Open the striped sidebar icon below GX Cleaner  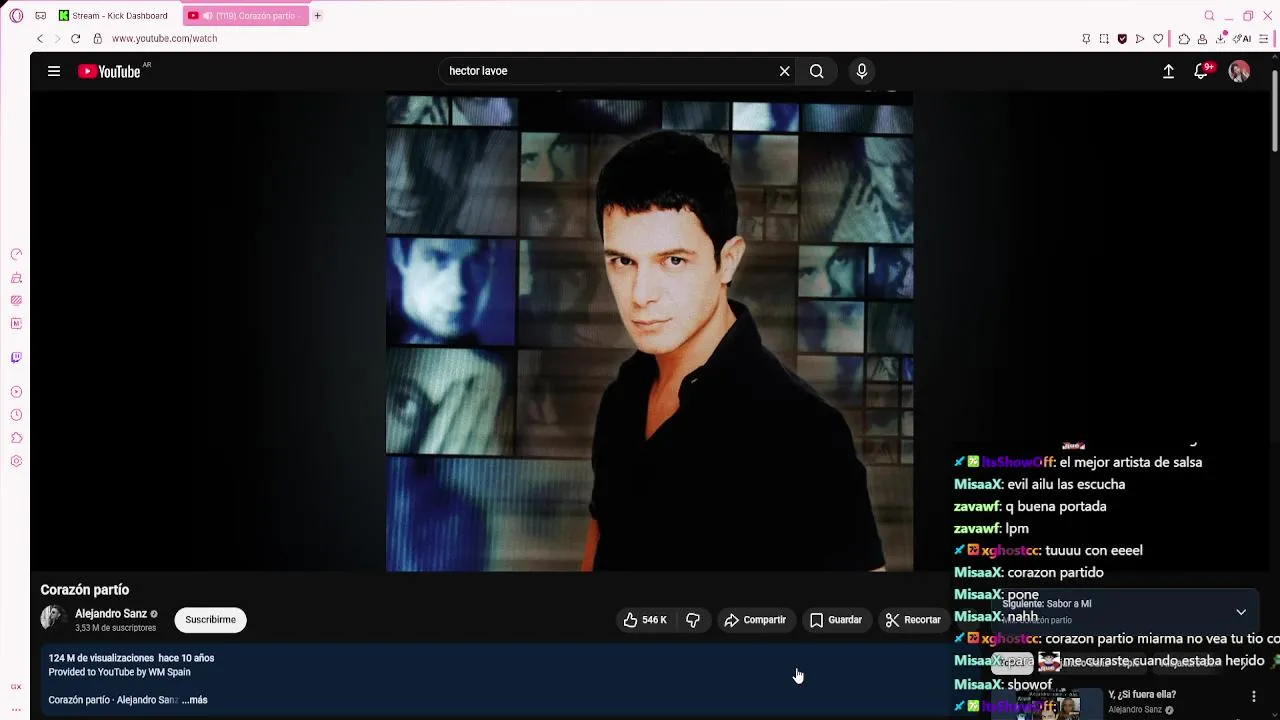click(16, 301)
